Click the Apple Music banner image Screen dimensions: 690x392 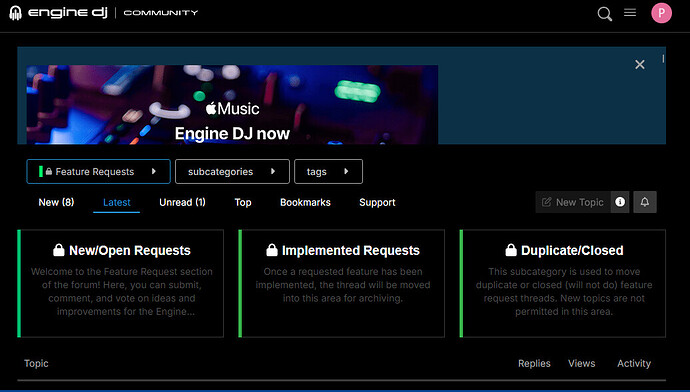232,105
